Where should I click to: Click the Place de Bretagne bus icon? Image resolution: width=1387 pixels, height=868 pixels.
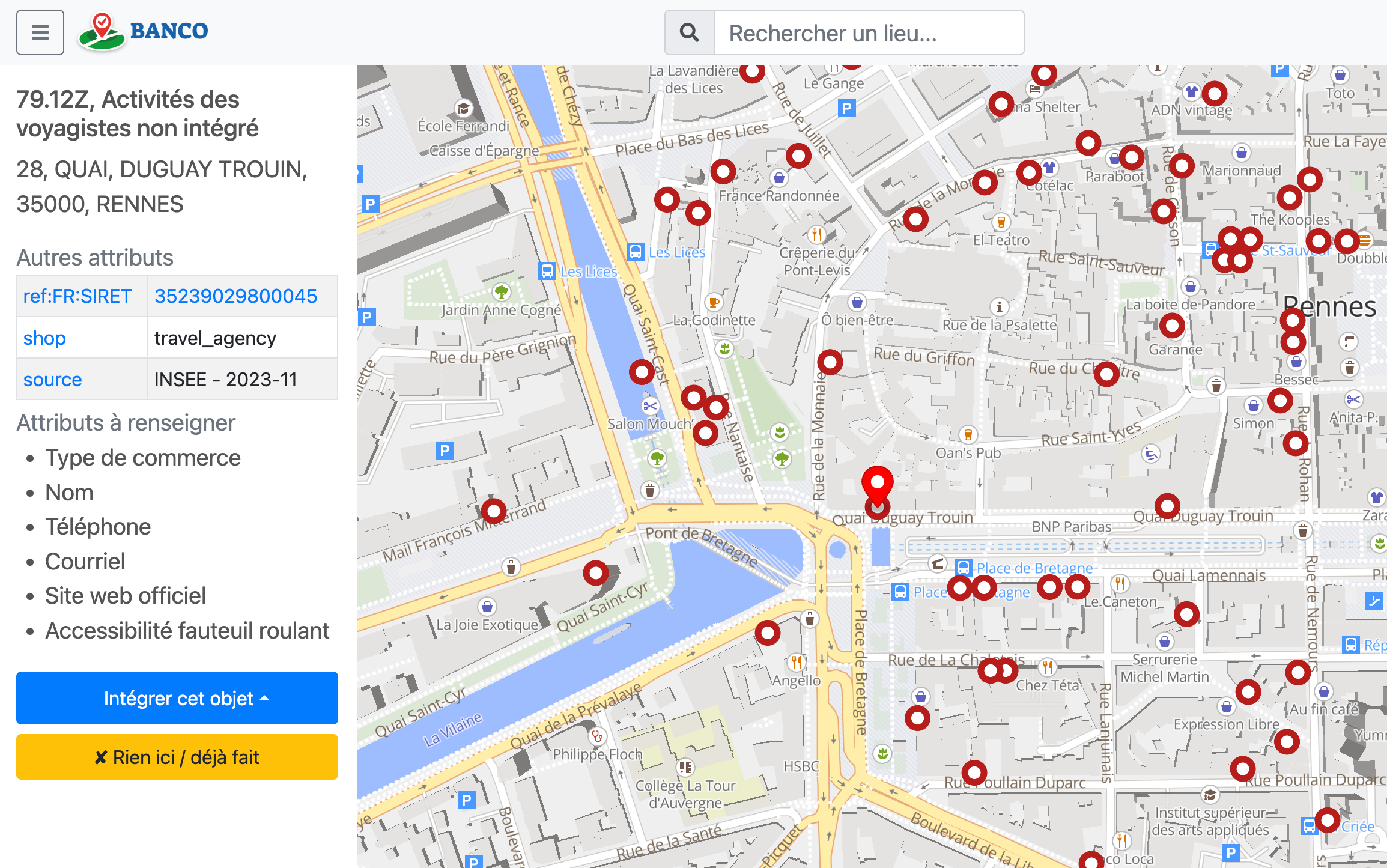coord(963,568)
